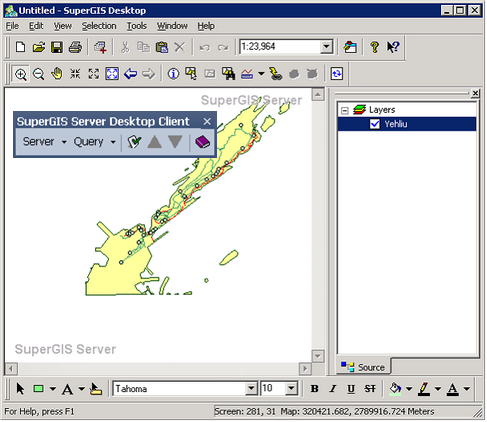The image size is (487, 422).
Task: Click the Redo arrow icon
Action: (223, 48)
